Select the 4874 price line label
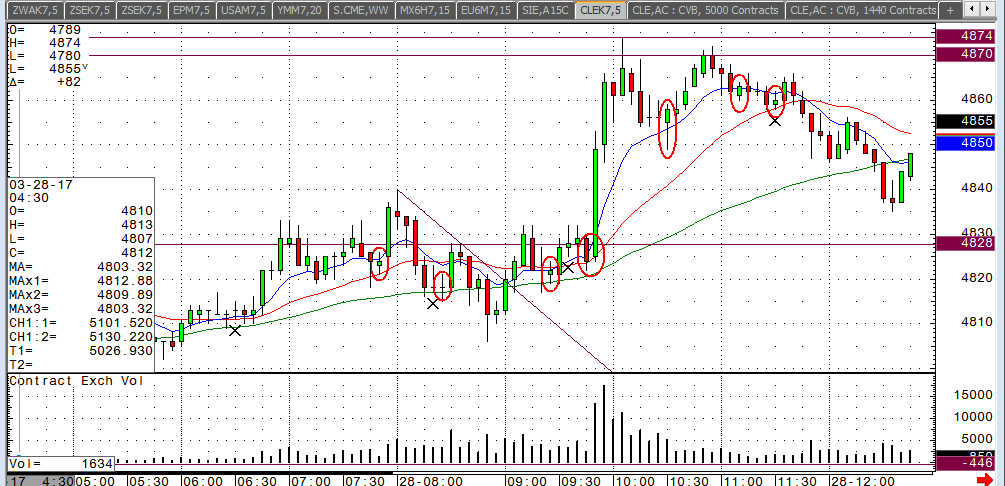The width and height of the screenshot is (1005, 486). click(965, 37)
